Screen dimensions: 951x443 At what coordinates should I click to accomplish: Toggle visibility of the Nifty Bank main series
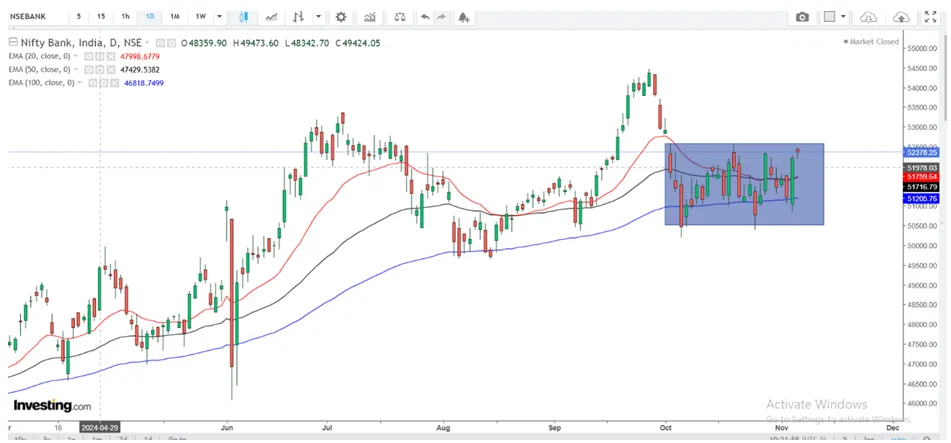tap(160, 43)
